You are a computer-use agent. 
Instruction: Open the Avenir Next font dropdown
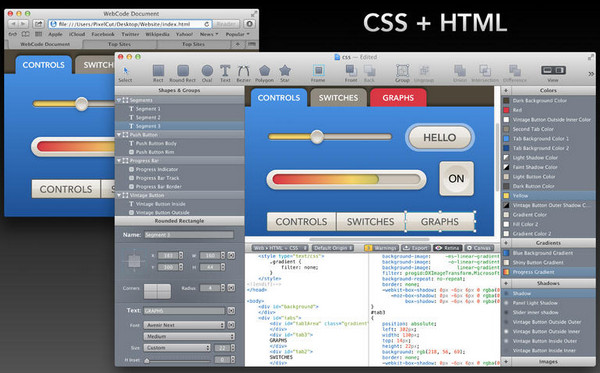[184, 325]
